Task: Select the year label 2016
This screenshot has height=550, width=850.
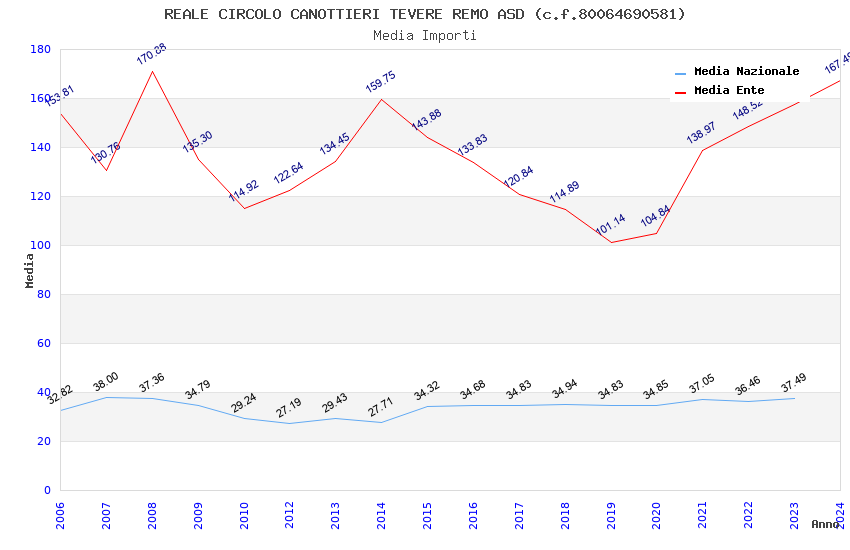Action: click(473, 515)
